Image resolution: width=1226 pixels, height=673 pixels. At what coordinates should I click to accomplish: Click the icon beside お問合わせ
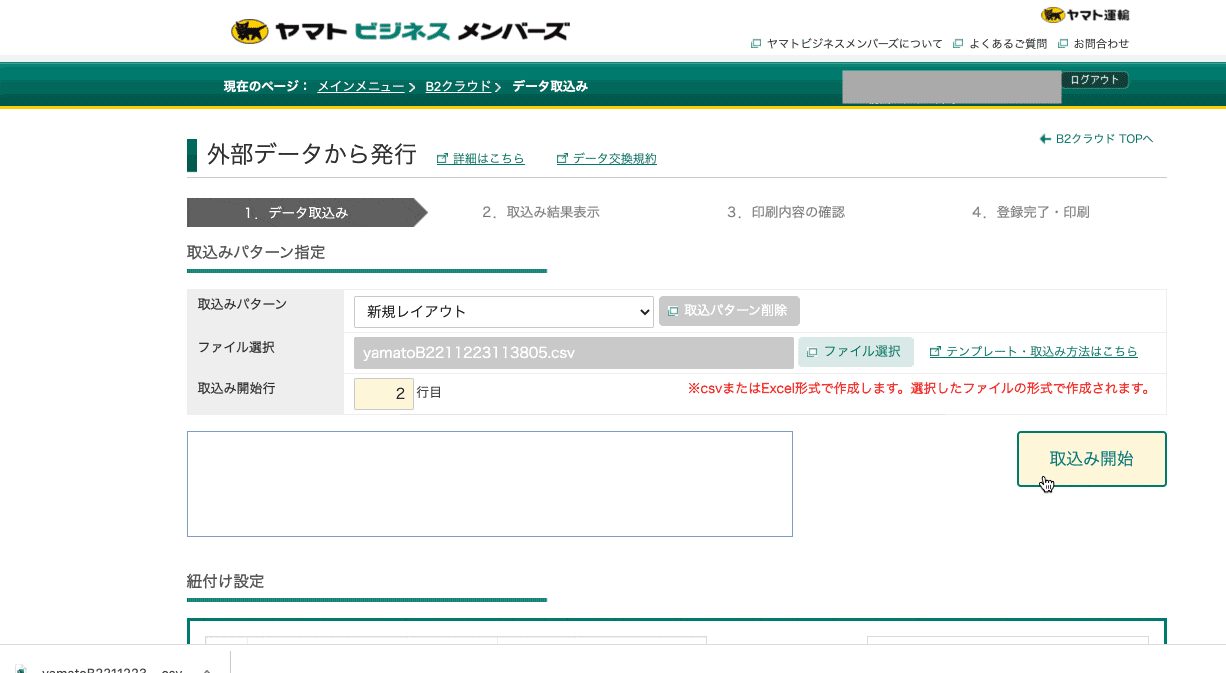1062,43
